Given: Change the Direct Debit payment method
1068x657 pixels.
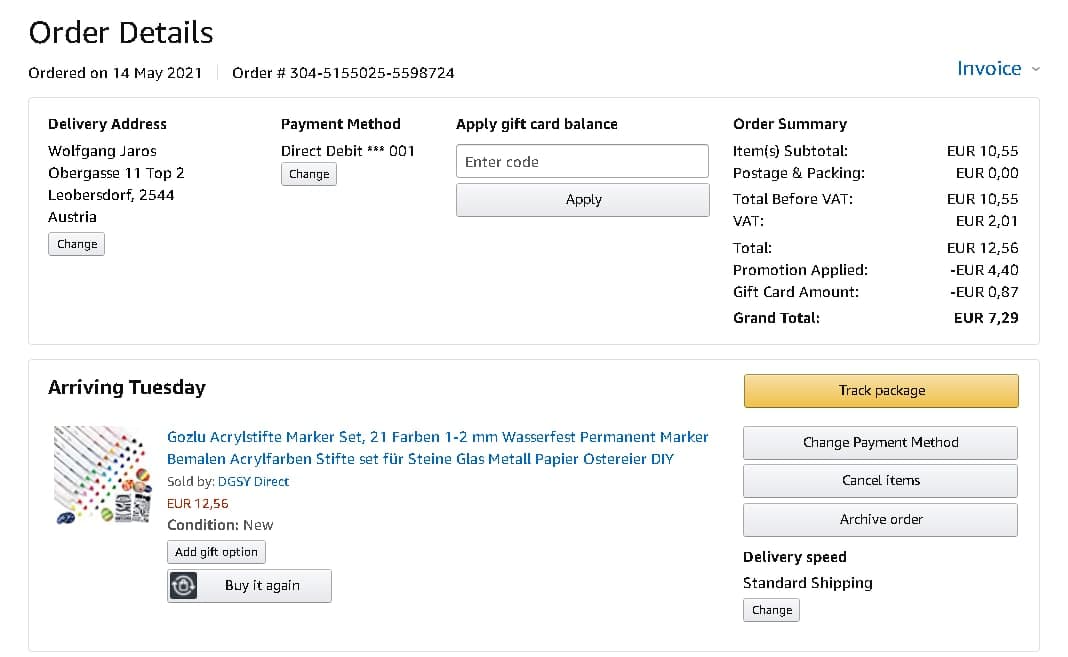Looking at the screenshot, I should (309, 174).
